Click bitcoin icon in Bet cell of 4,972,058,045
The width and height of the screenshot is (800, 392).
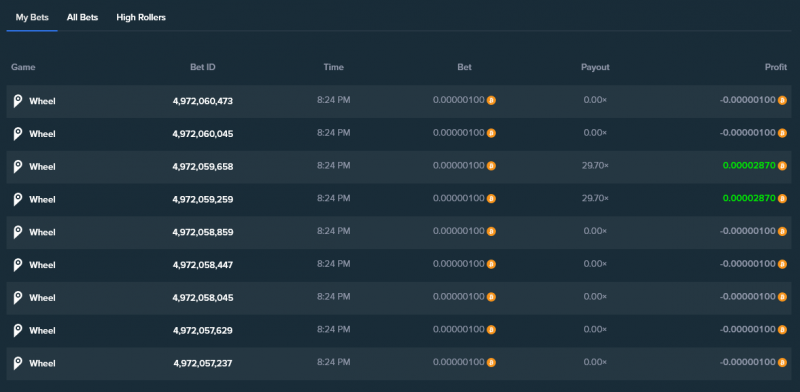(x=491, y=297)
